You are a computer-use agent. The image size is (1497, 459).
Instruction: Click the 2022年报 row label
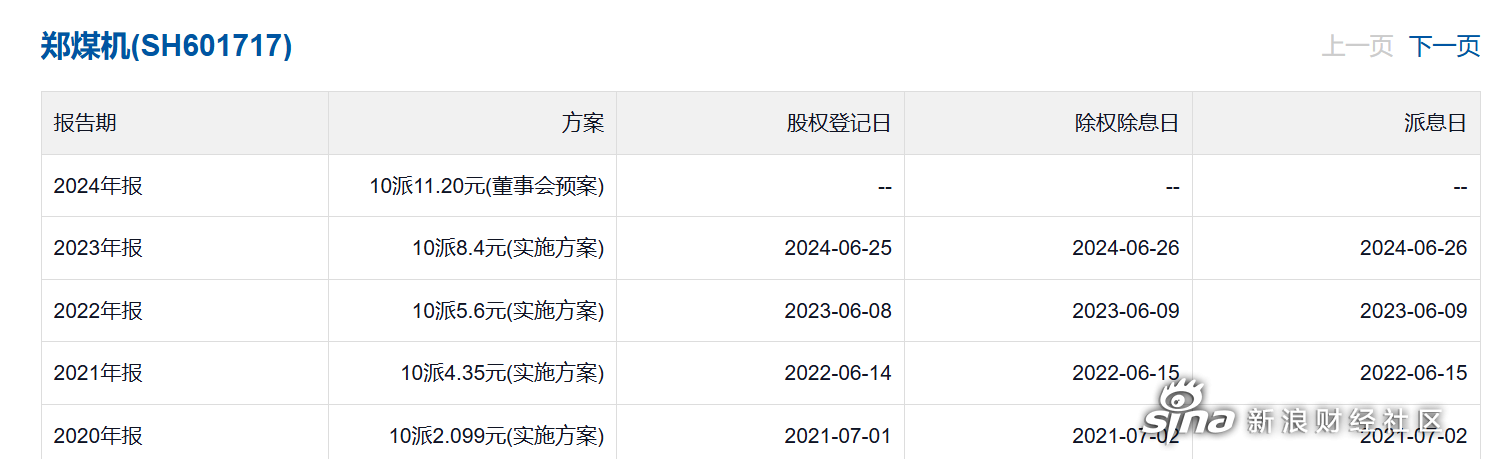(98, 311)
